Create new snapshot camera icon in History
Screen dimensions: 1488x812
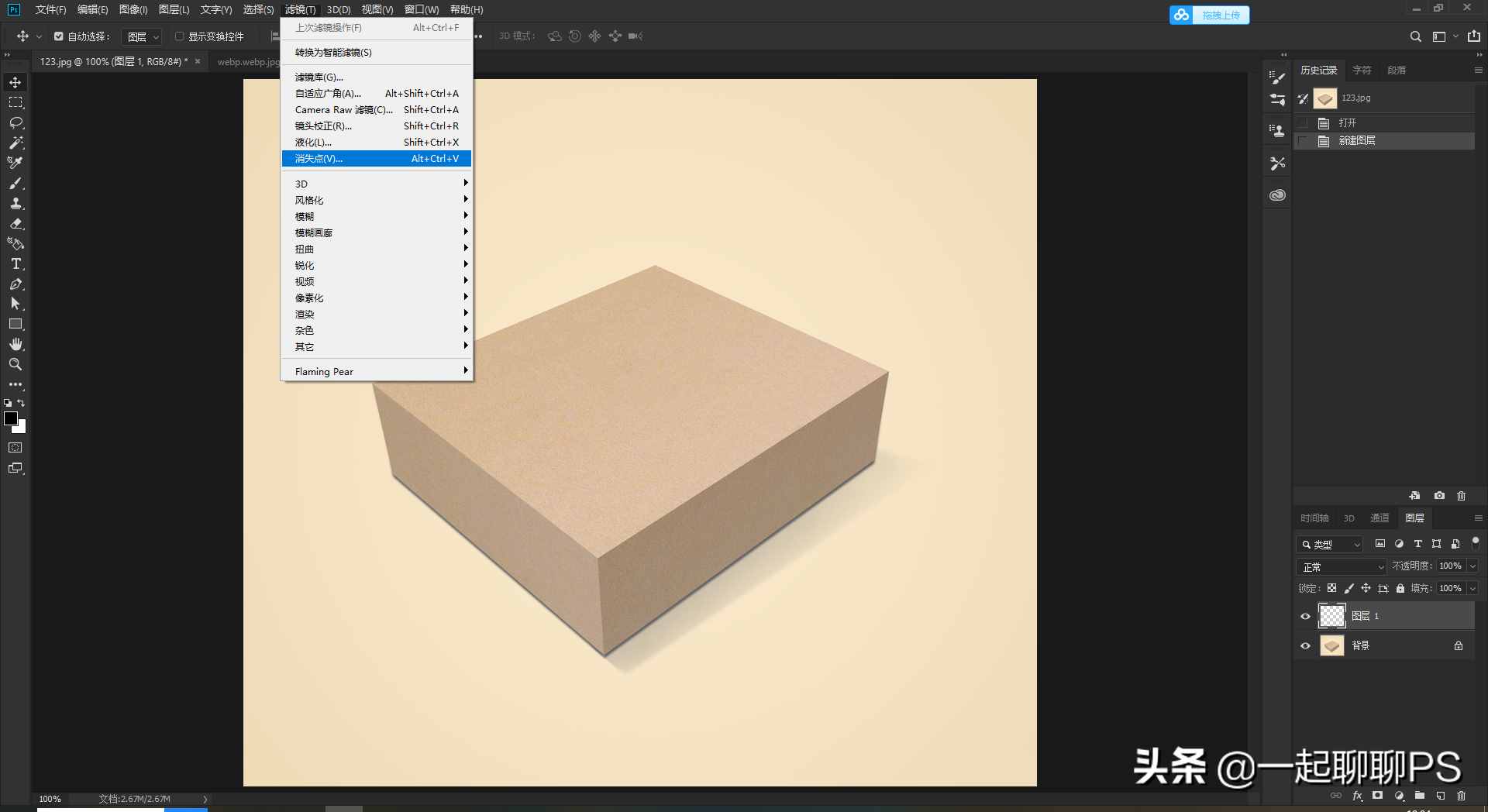tap(1439, 496)
